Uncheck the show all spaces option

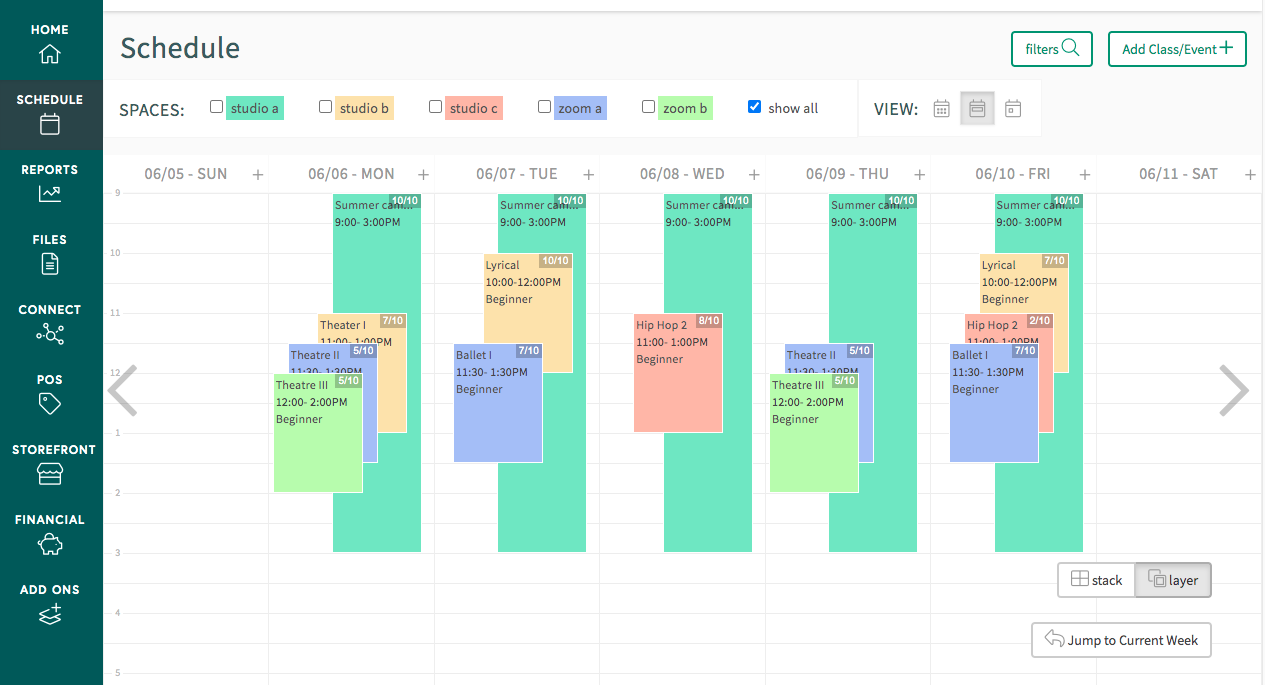point(754,107)
